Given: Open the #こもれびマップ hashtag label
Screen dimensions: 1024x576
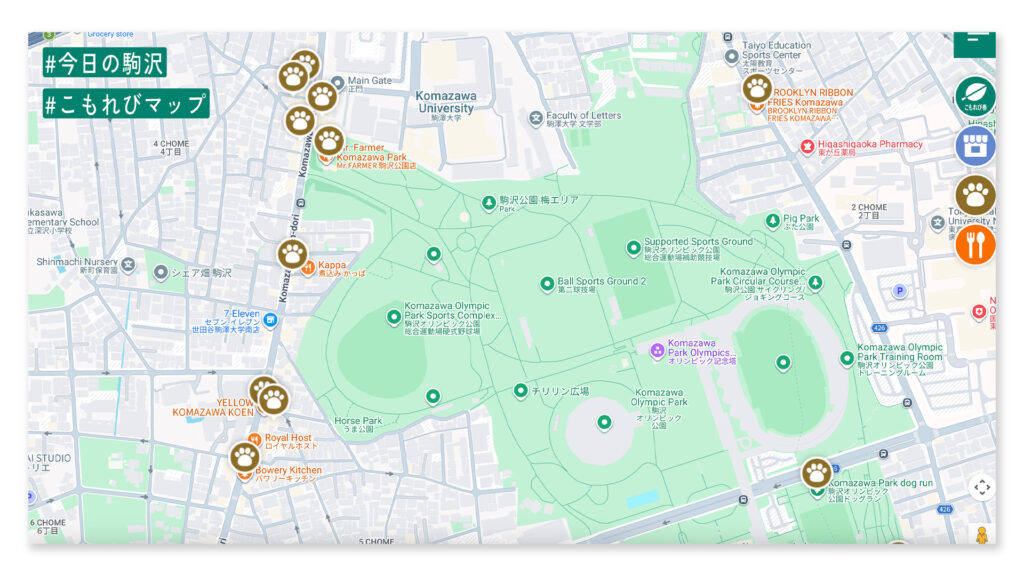Looking at the screenshot, I should click(125, 103).
